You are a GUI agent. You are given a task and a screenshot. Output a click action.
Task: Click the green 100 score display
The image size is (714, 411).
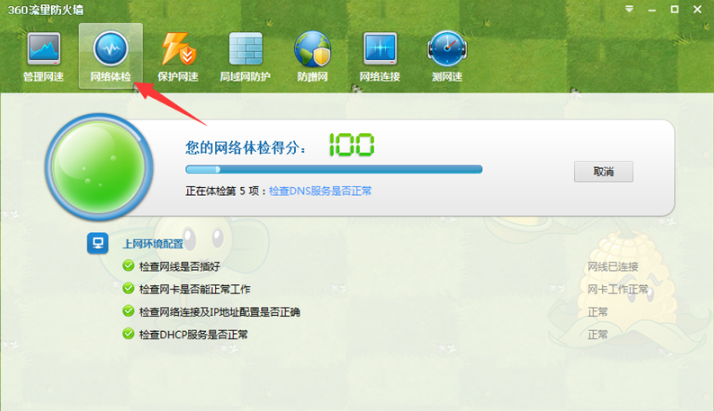pyautogui.click(x=351, y=146)
